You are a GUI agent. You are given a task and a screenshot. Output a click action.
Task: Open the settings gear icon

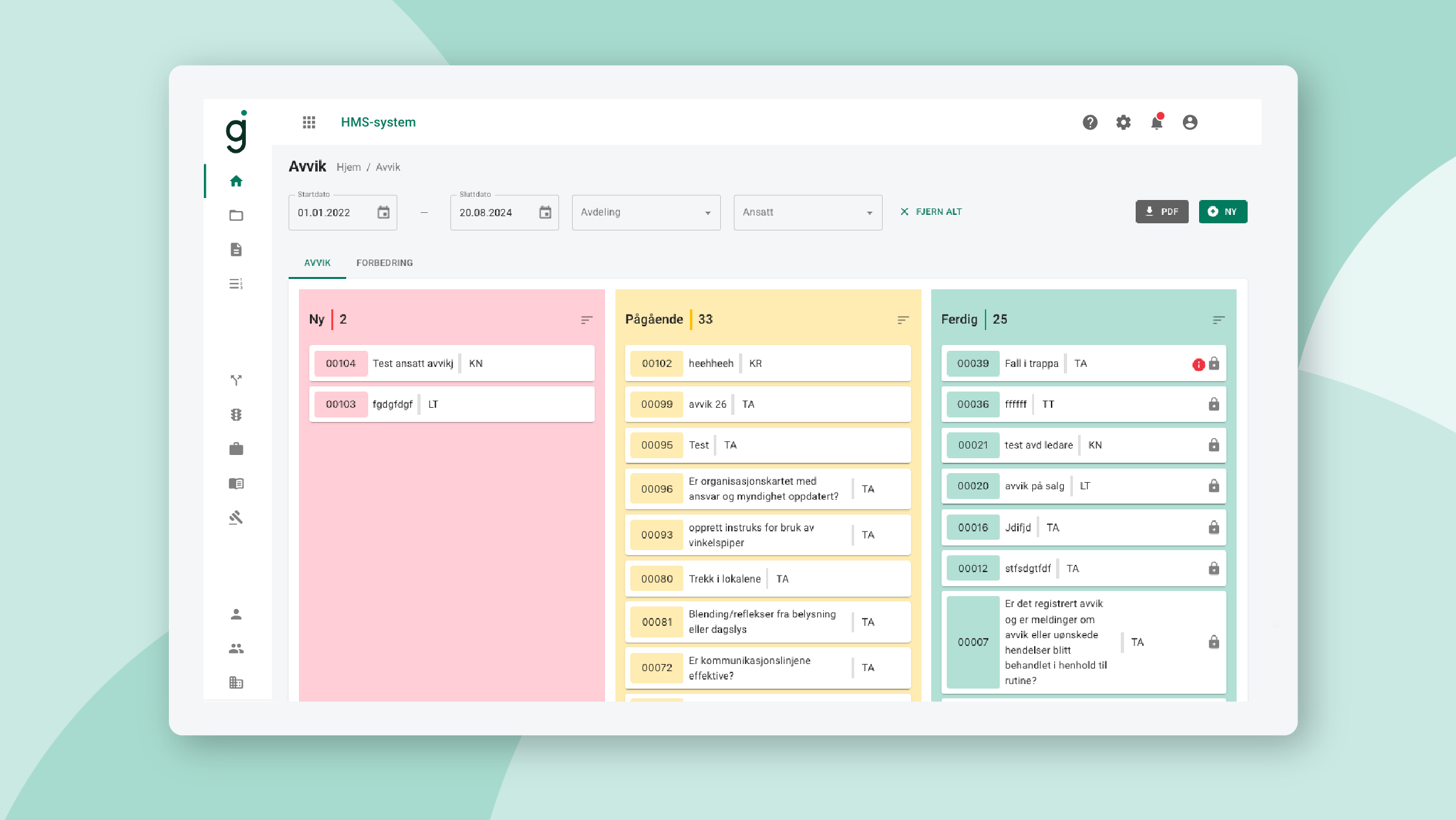coord(1123,122)
